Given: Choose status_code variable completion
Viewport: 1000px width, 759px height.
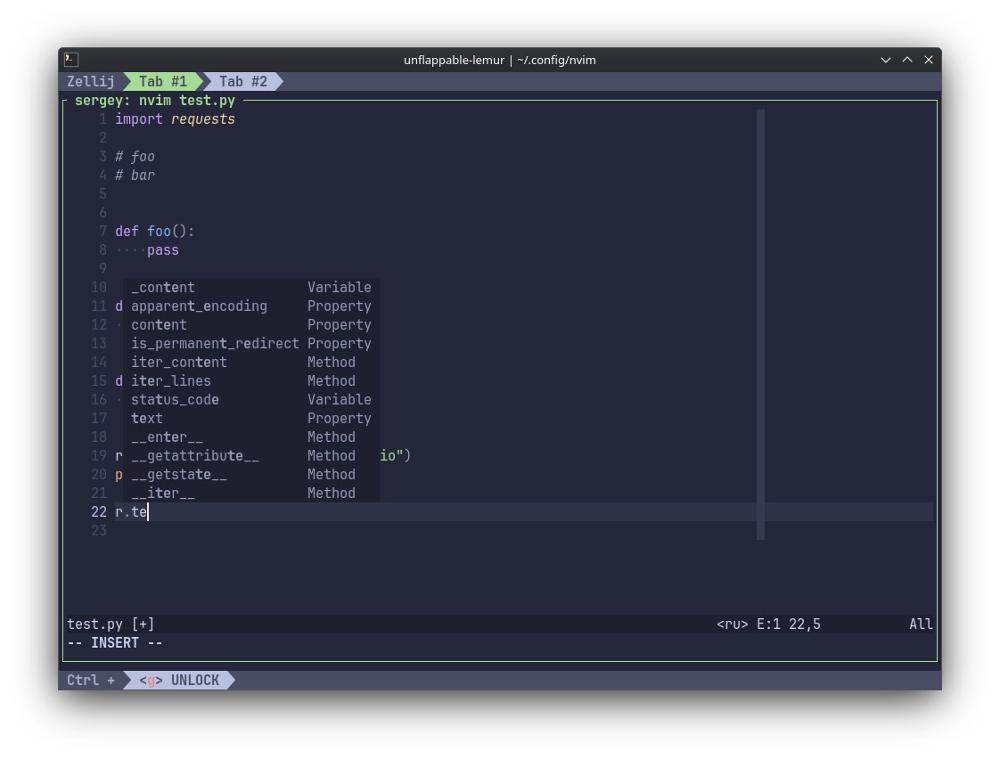Looking at the screenshot, I should [251, 399].
